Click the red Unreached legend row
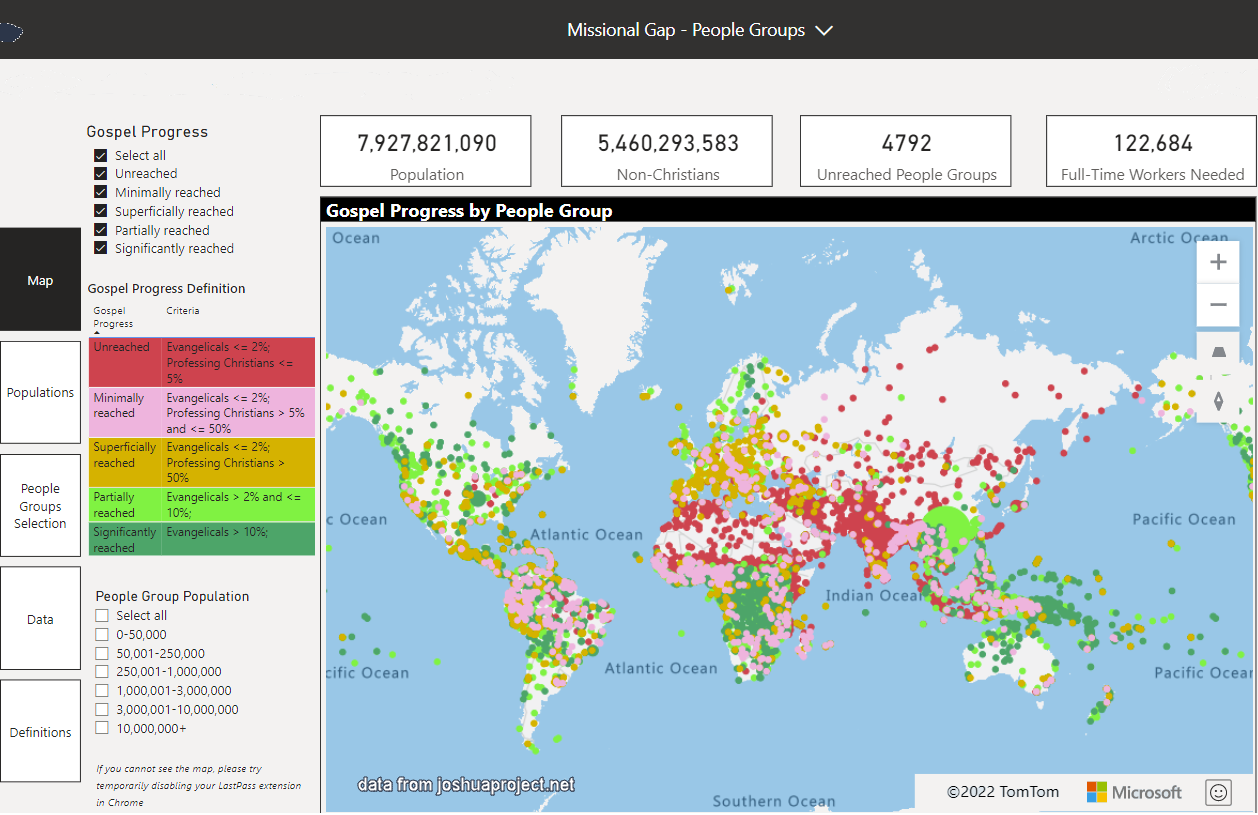The image size is (1258, 815). coord(202,362)
